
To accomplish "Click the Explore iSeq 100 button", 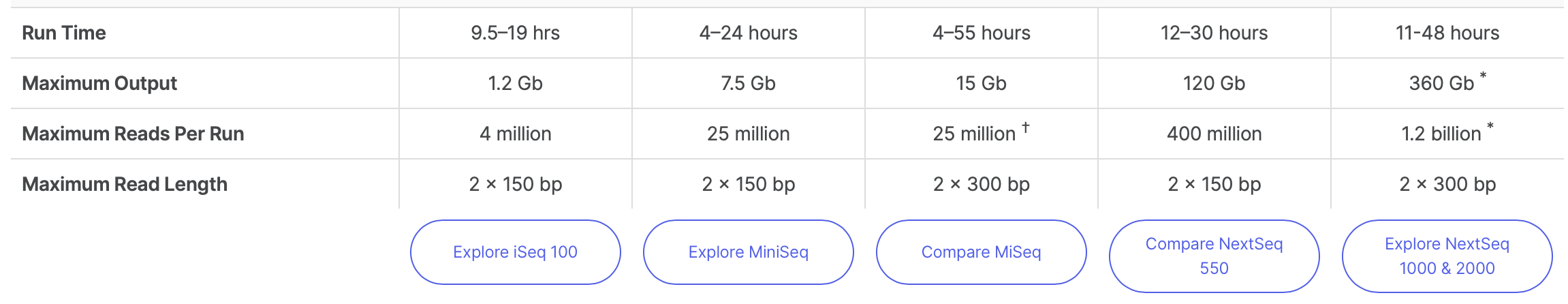I will pos(515,252).
